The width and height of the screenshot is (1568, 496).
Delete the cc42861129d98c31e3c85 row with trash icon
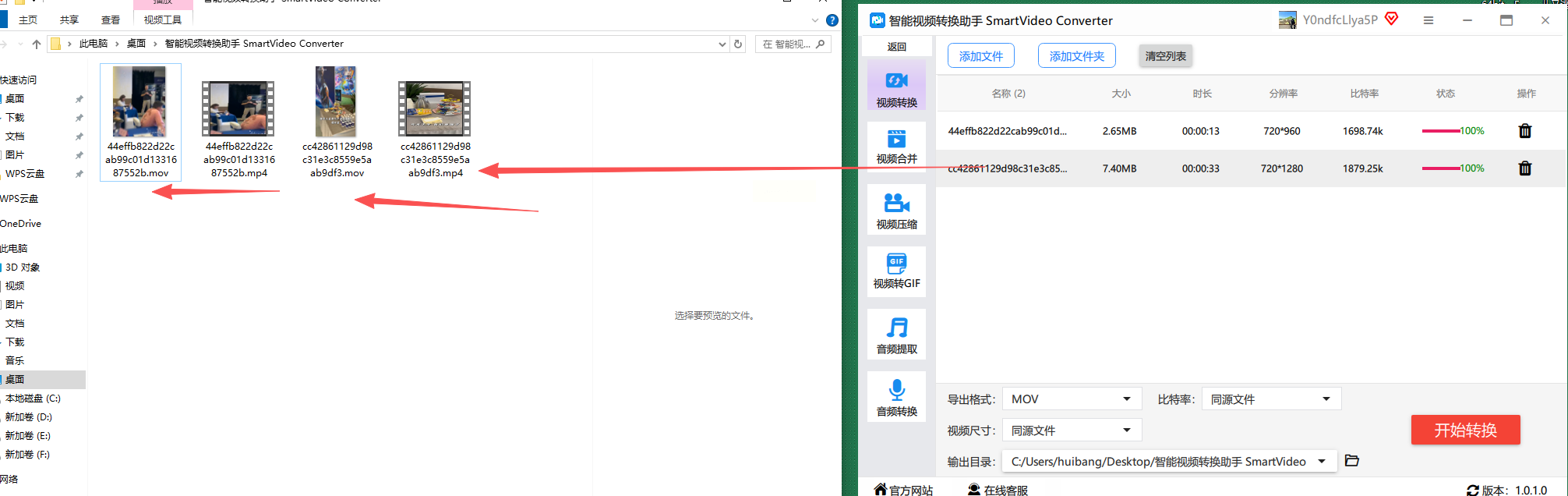(1525, 168)
